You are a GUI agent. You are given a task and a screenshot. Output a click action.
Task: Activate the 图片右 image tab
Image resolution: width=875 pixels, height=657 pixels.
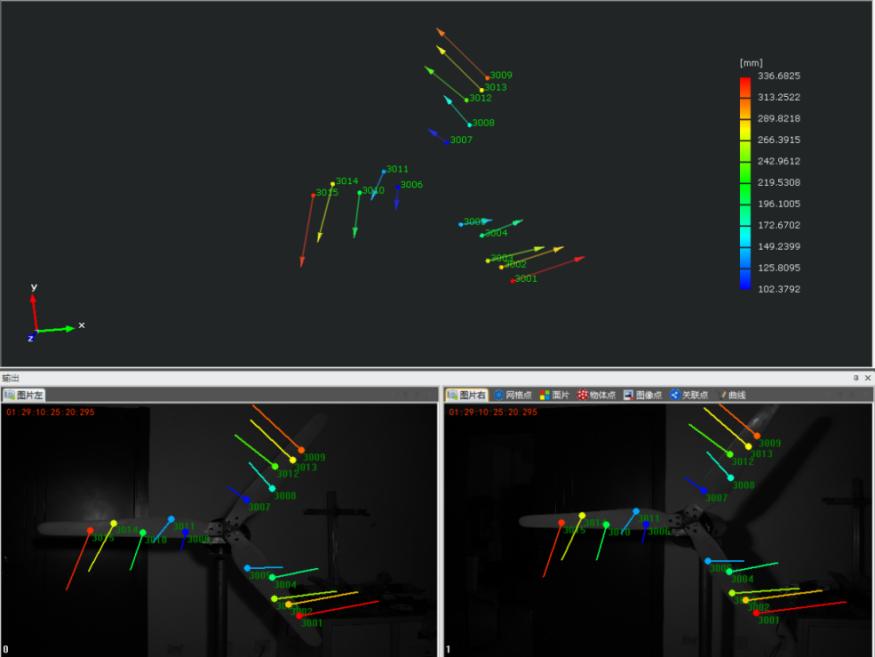click(467, 395)
